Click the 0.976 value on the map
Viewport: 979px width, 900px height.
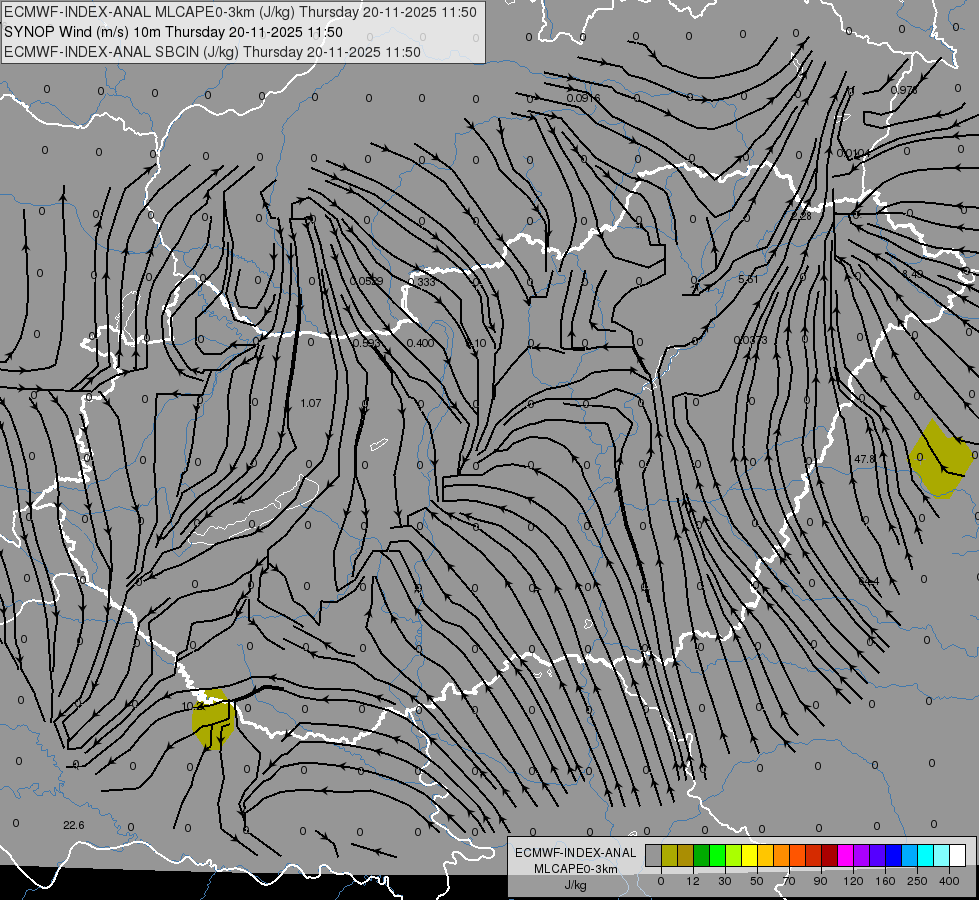point(904,90)
